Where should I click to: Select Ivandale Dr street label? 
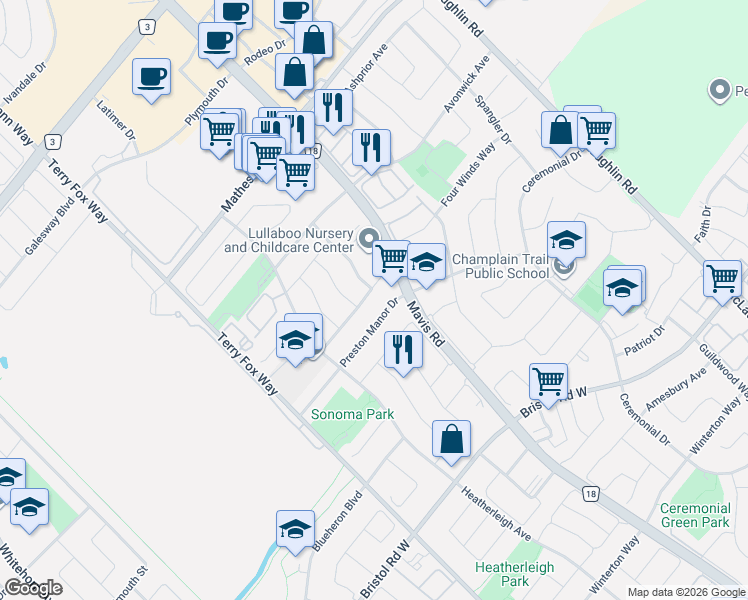pyautogui.click(x=25, y=83)
